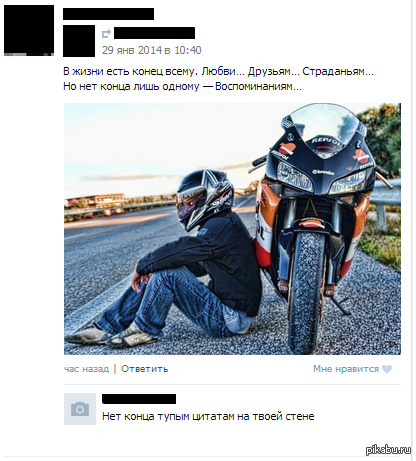Click the post line Но нет конца лишь одному

(x=182, y=87)
